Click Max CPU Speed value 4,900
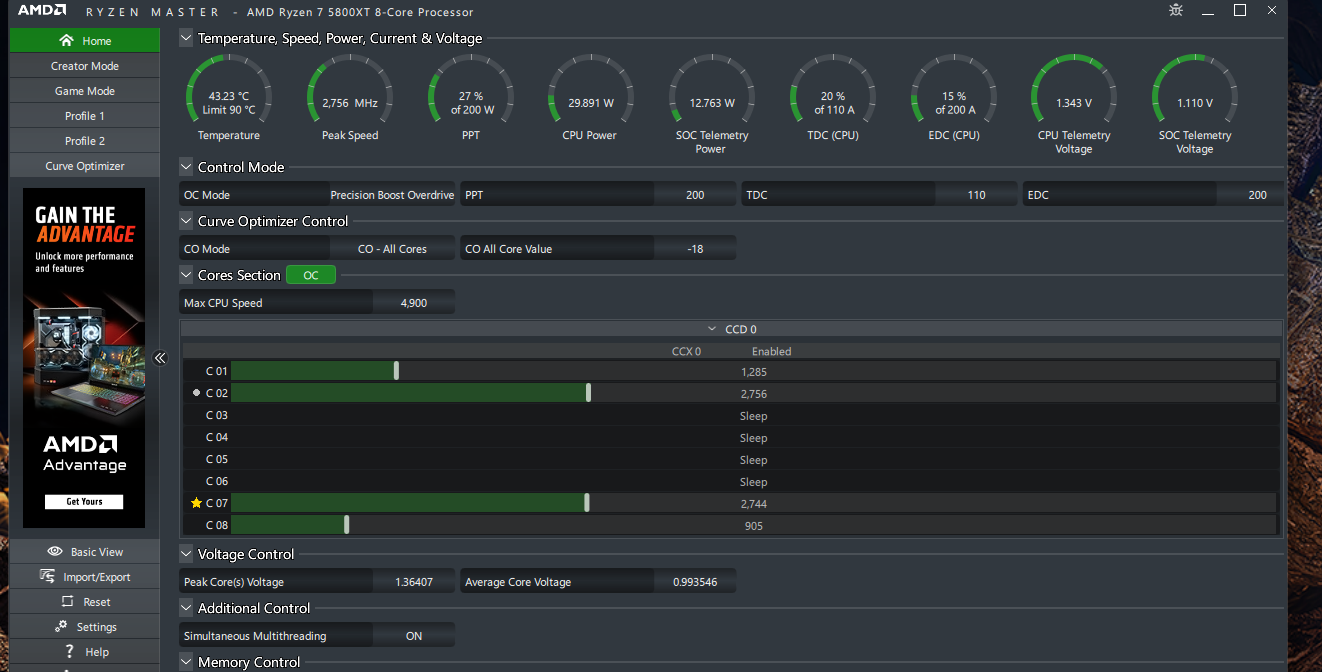1322x672 pixels. tap(414, 303)
